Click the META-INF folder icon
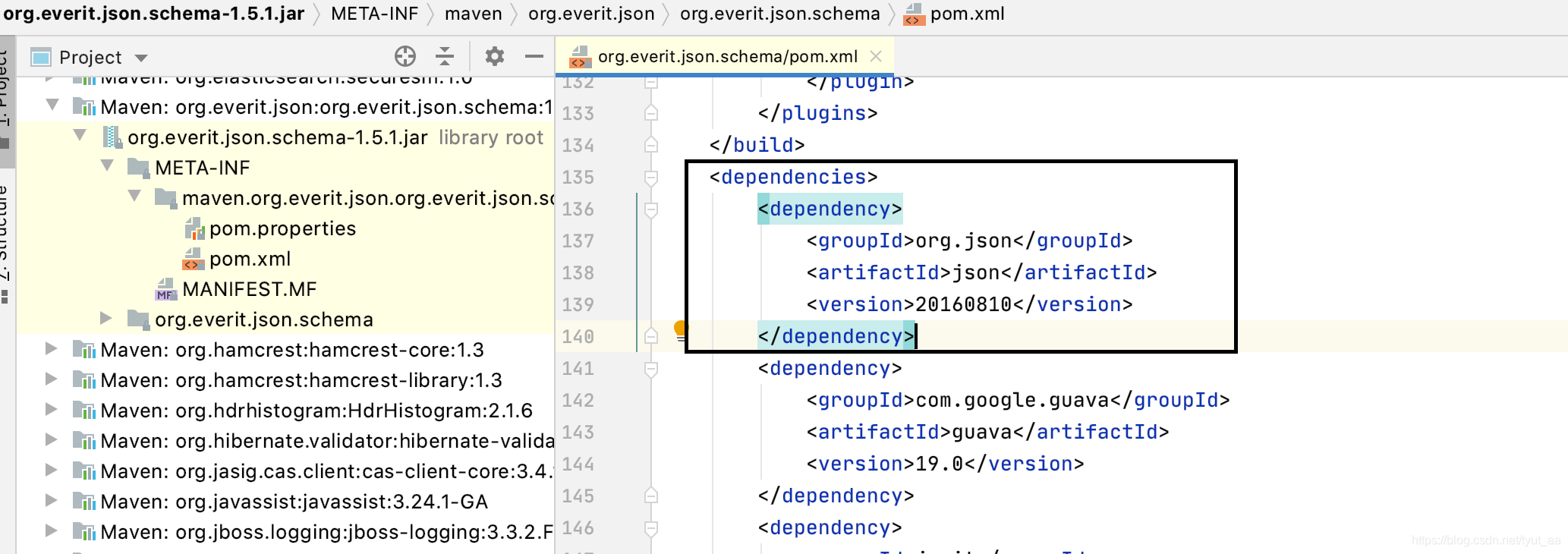The image size is (1568, 554). [138, 167]
